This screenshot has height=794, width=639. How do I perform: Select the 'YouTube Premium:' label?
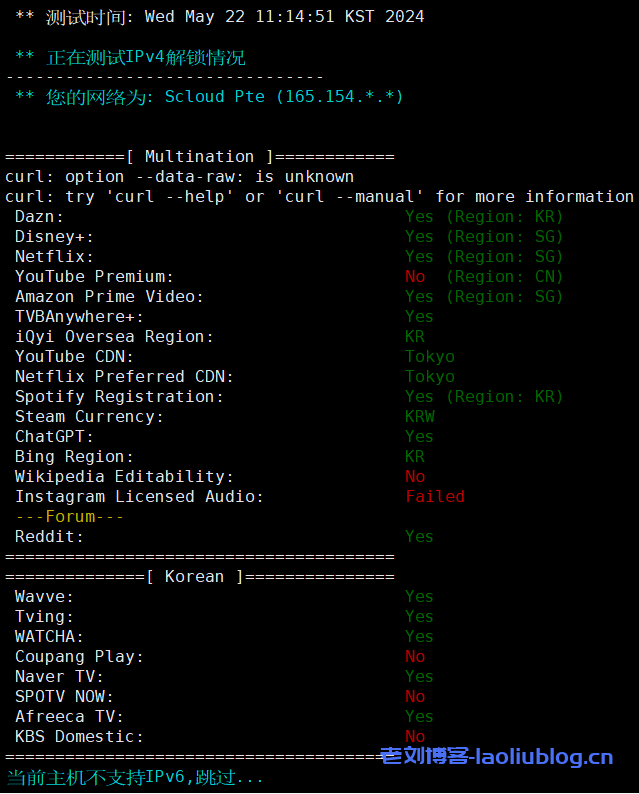coord(94,276)
